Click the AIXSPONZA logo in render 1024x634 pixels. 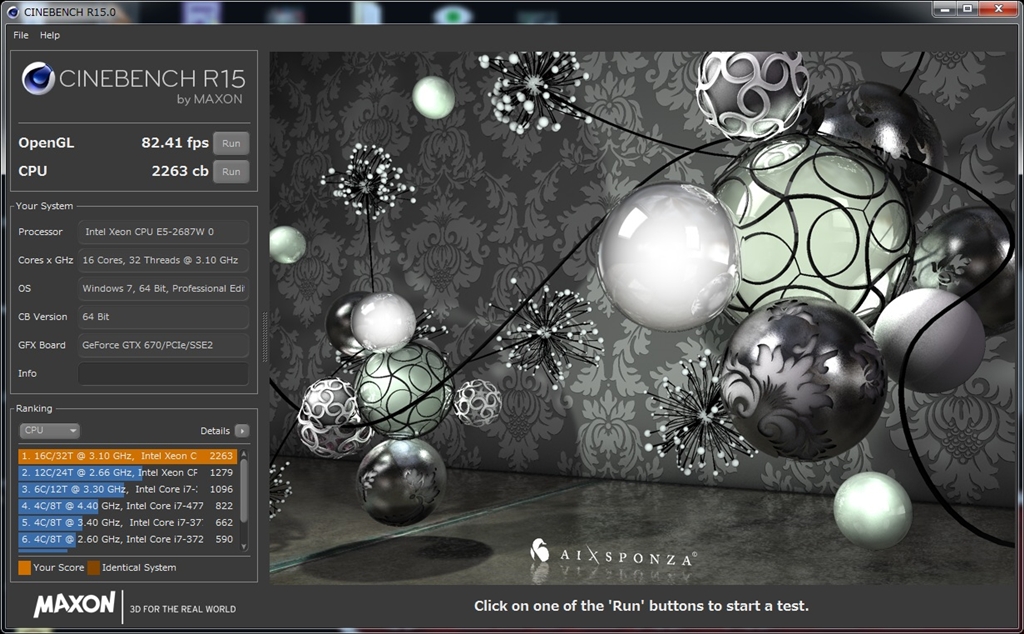click(614, 555)
